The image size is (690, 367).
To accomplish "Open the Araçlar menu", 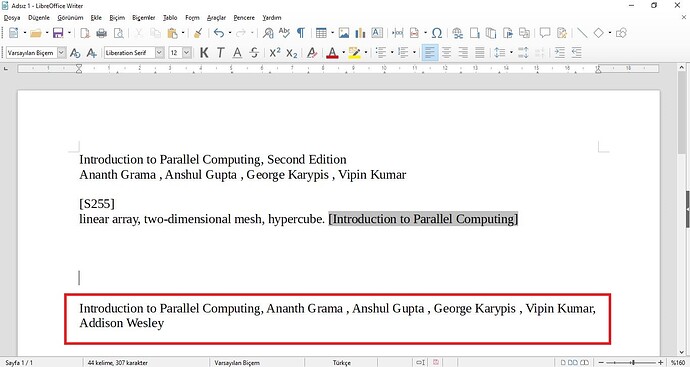I will coord(216,18).
